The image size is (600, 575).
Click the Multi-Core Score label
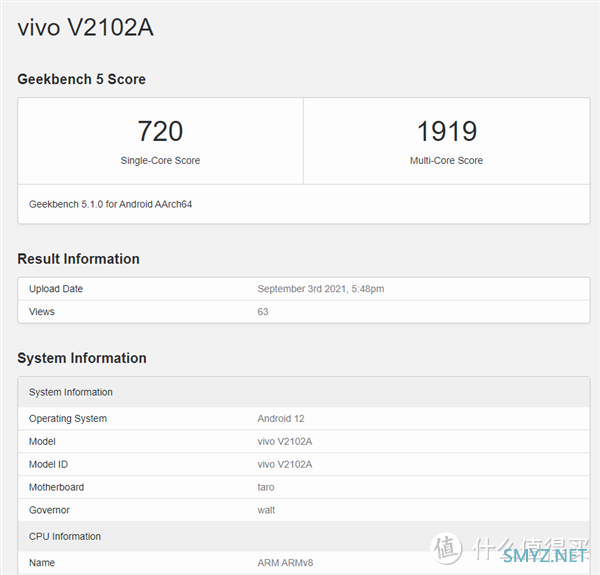(447, 160)
